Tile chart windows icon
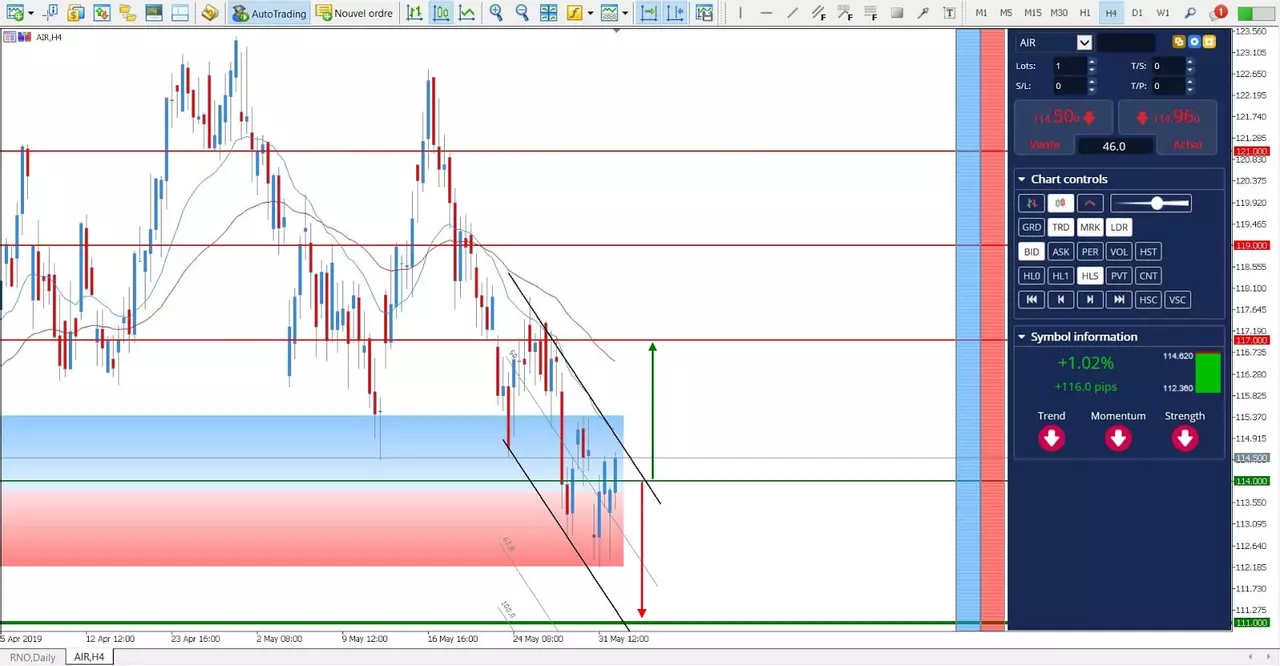This screenshot has width=1280, height=666. (x=548, y=13)
